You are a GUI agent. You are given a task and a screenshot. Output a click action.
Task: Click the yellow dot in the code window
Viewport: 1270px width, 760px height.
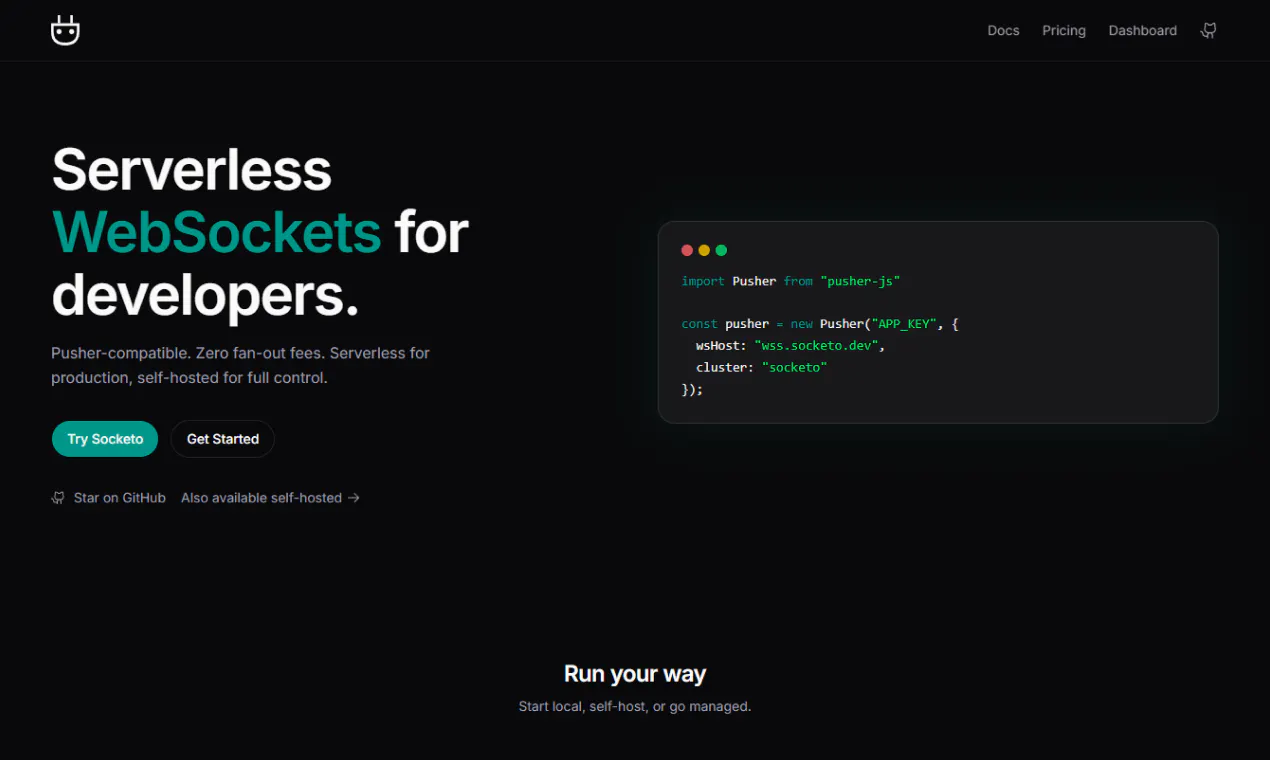704,250
